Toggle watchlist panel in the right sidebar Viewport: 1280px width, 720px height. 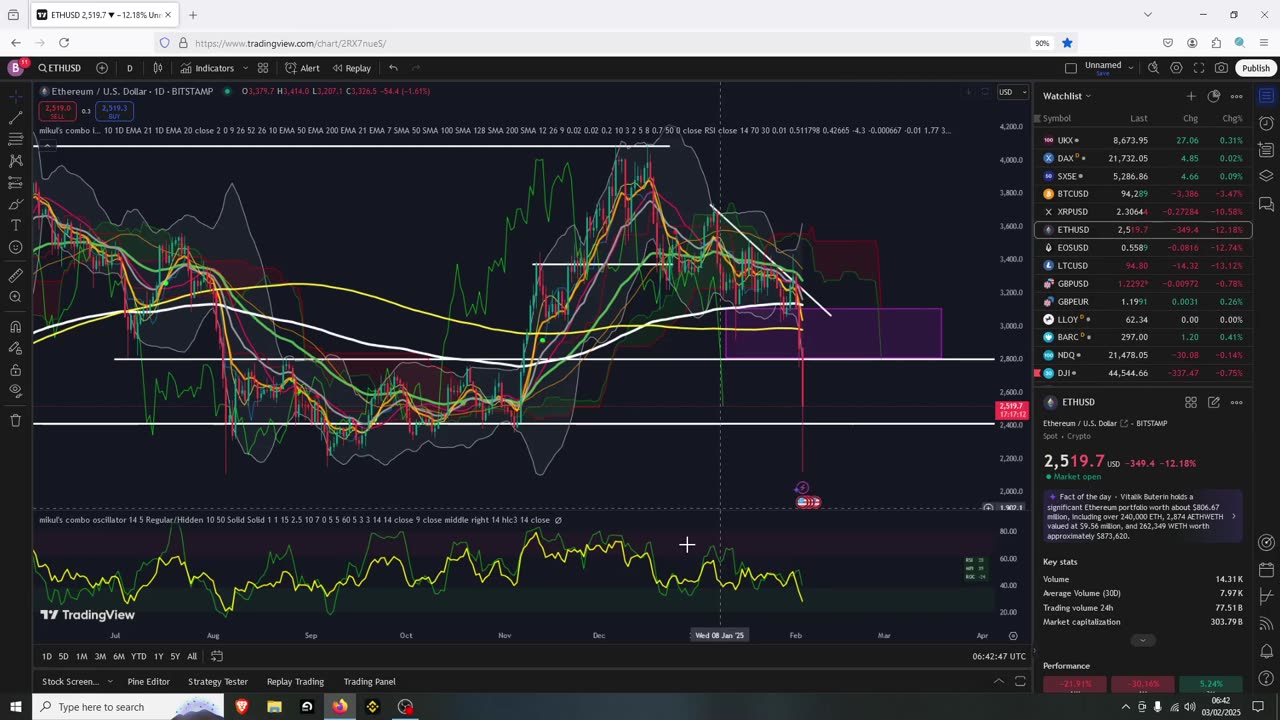[1266, 96]
